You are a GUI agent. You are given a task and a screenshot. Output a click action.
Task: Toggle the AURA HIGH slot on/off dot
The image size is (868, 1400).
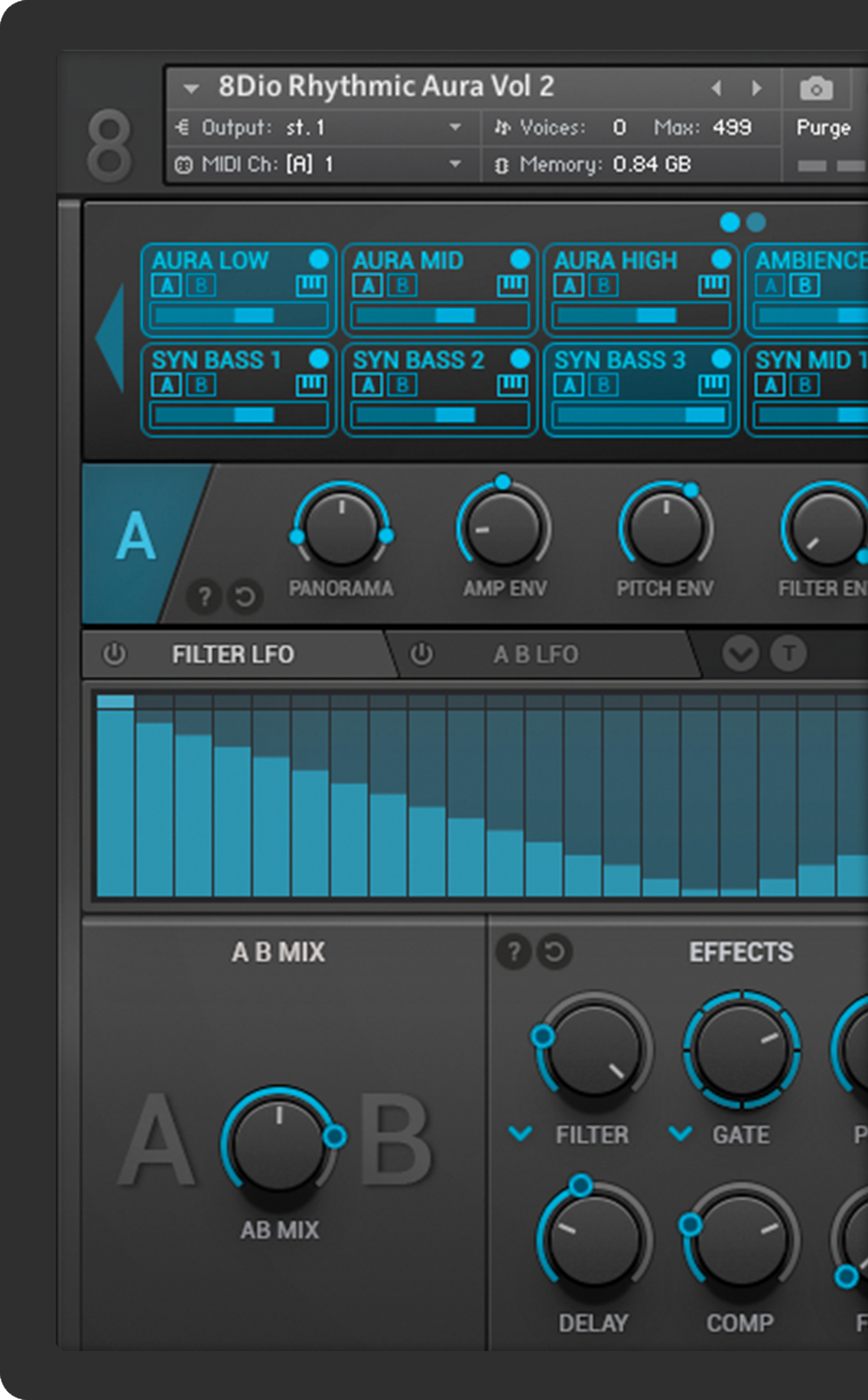pos(721,259)
